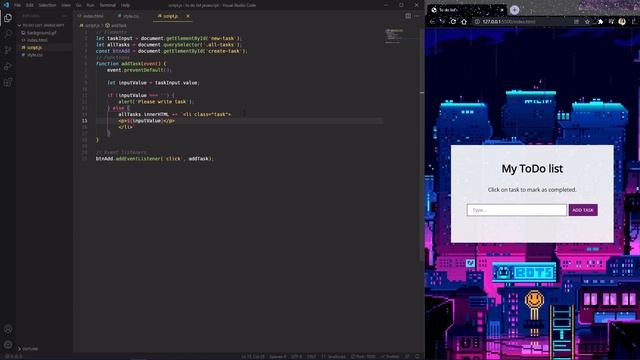The height and width of the screenshot is (360, 640).
Task: Open the Source Control view in activity bar
Action: pyautogui.click(x=8, y=50)
